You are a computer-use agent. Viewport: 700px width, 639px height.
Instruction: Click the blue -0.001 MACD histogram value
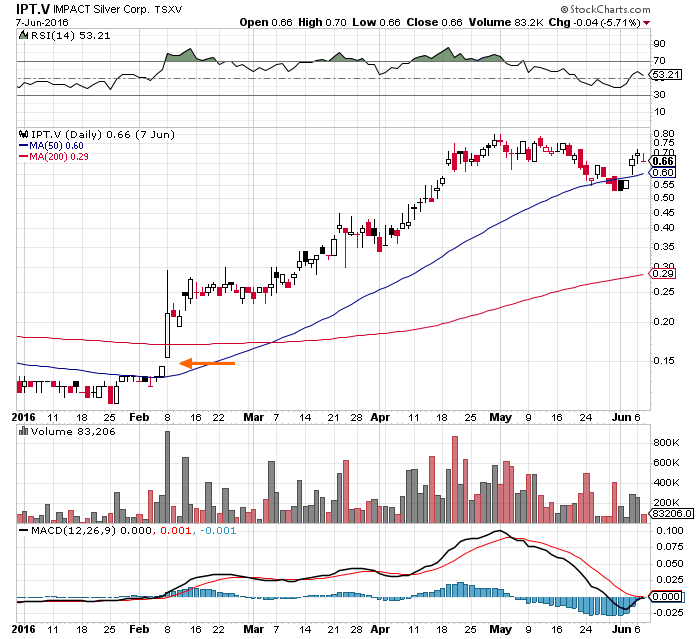pos(218,531)
